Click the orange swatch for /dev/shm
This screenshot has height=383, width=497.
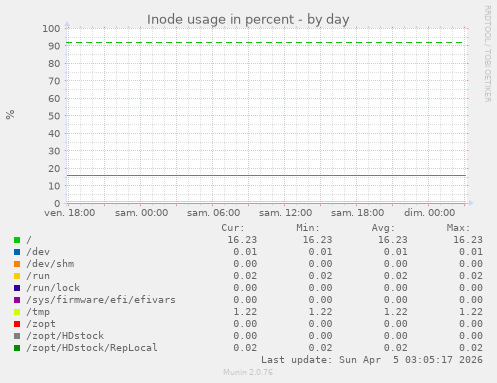[17, 264]
